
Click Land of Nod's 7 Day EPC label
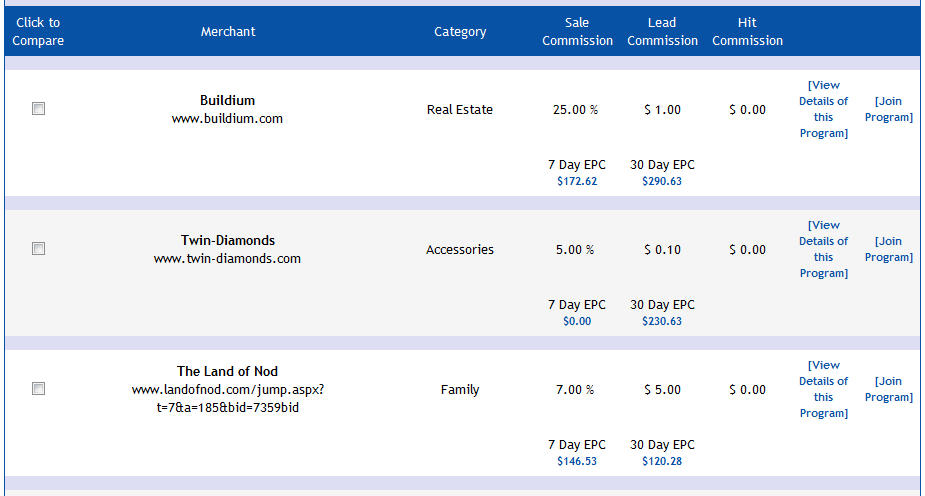pos(577,445)
